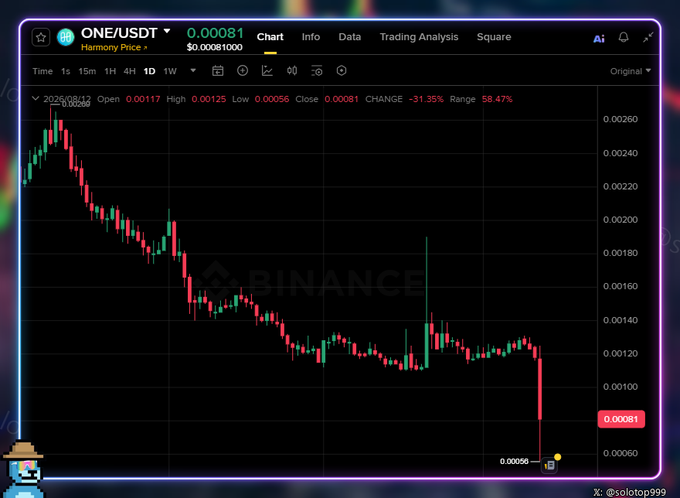The image size is (680, 498).
Task: Open the hexagon chart settings icon
Action: 341,70
